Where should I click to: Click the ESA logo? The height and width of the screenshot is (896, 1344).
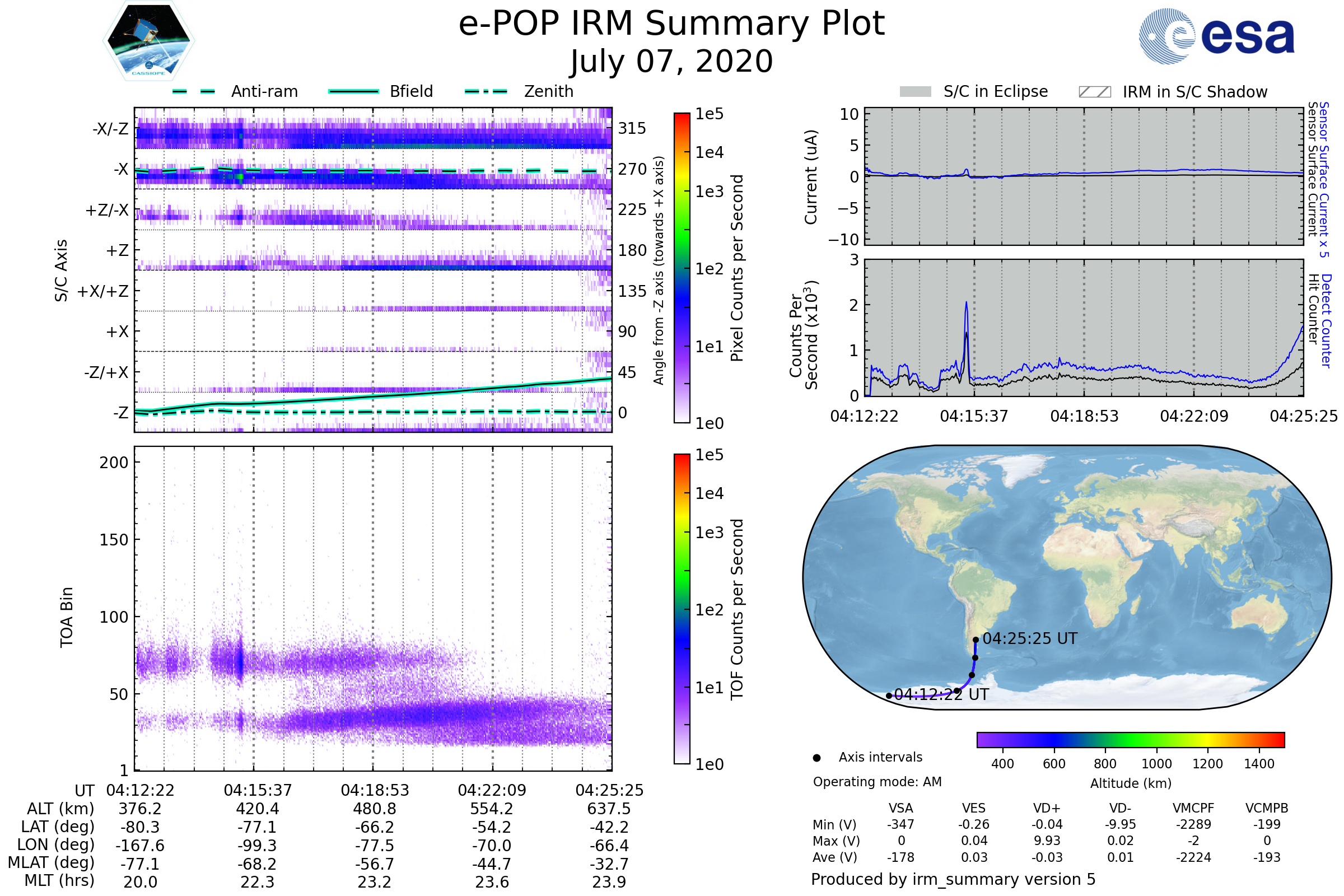(x=1216, y=36)
